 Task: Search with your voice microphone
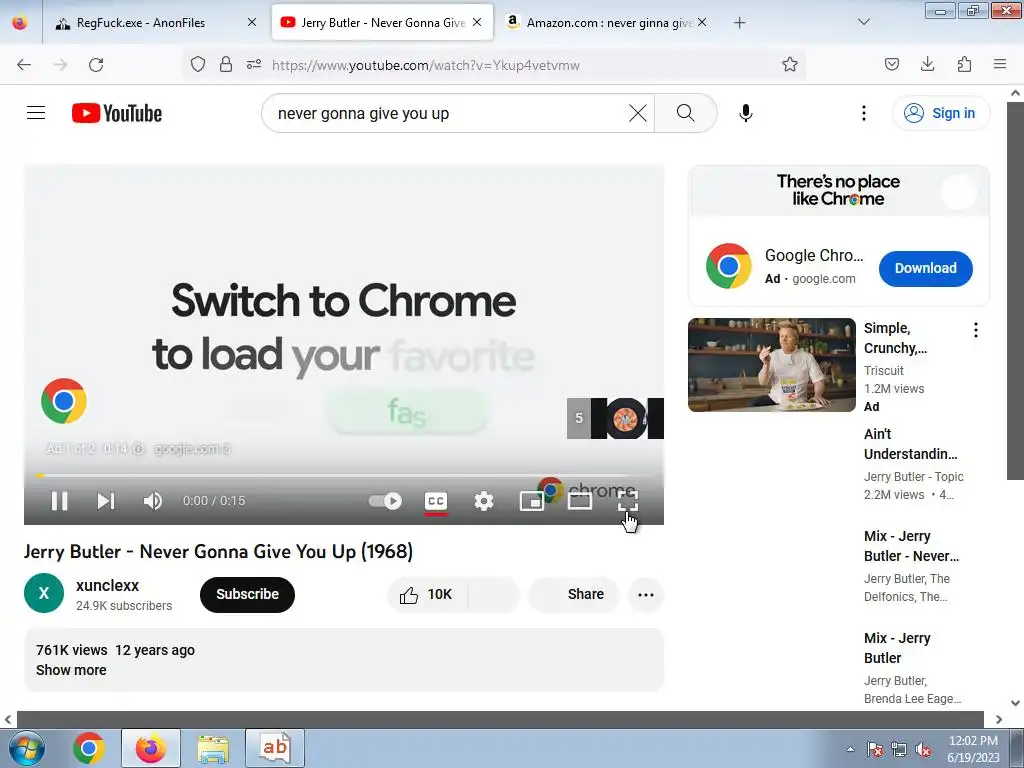click(746, 113)
